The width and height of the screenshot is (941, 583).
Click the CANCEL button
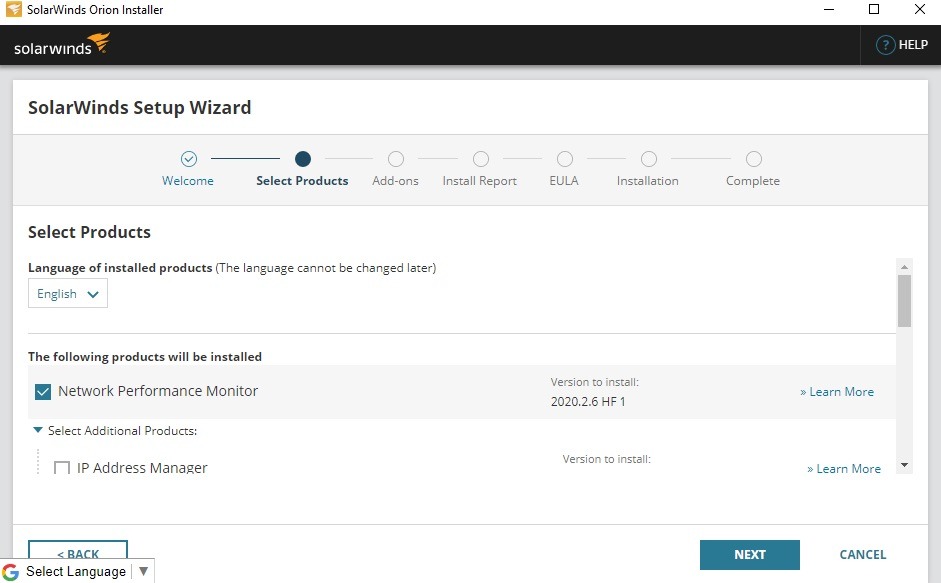click(x=862, y=554)
